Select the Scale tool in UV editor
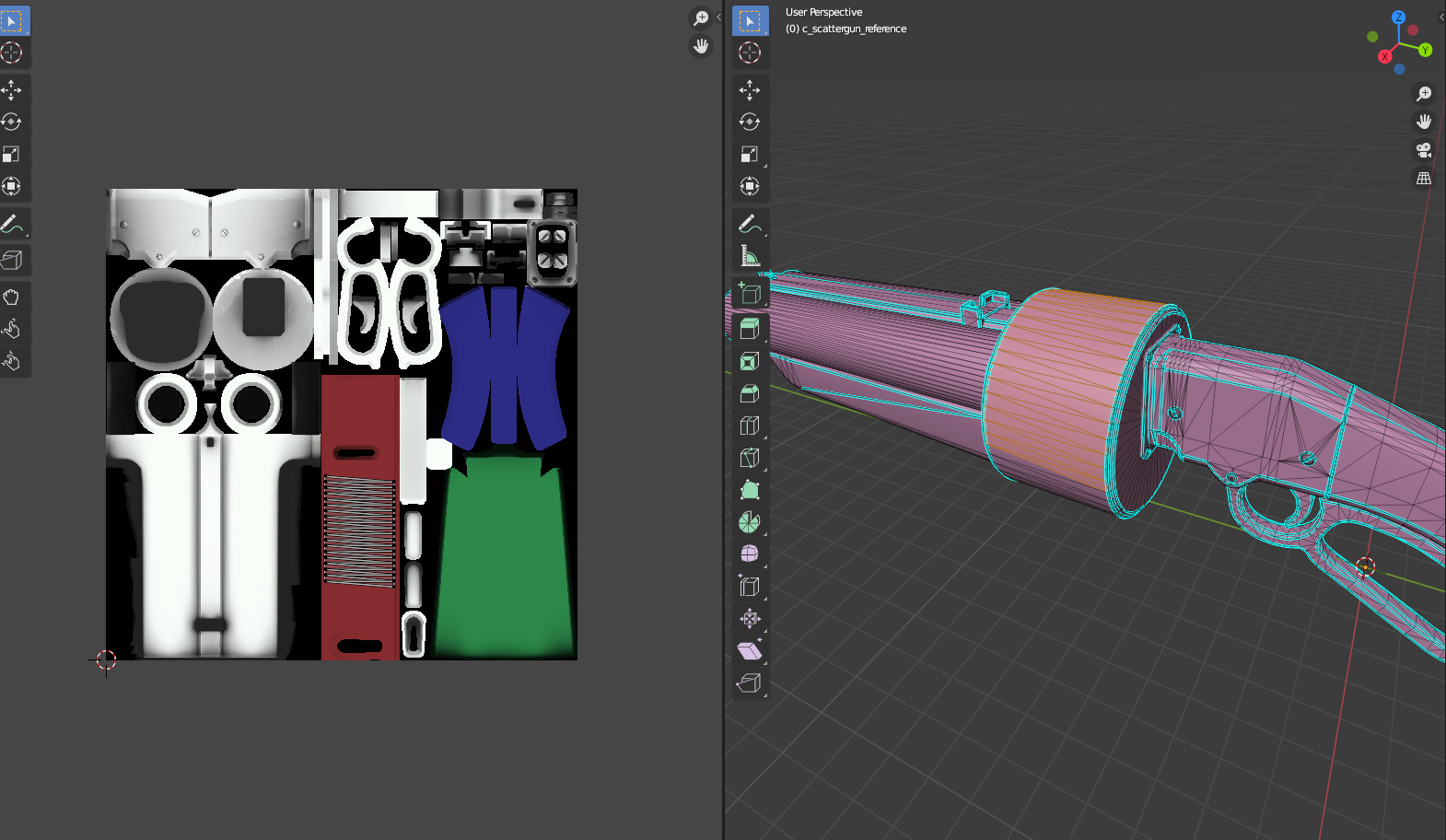Viewport: 1446px width, 840px height. click(x=13, y=154)
